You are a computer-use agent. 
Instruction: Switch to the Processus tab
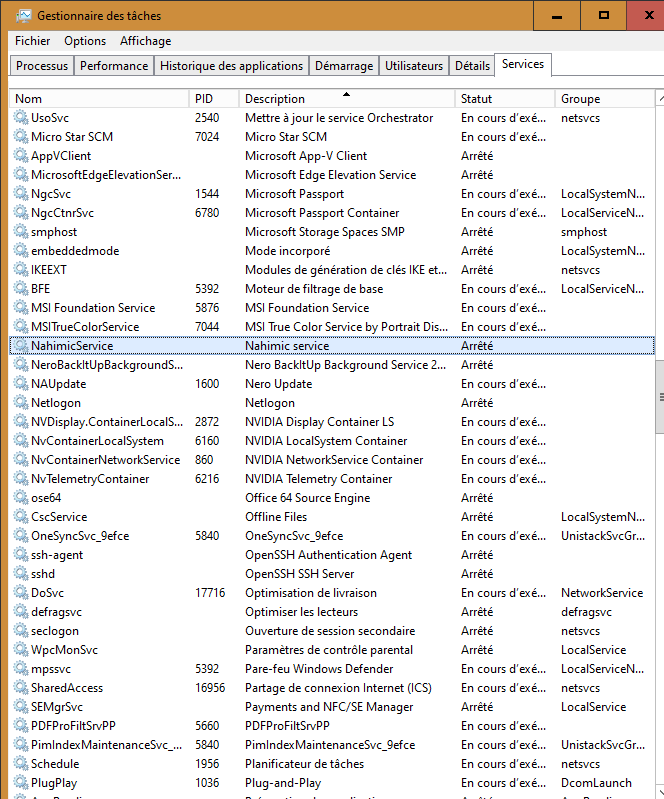coord(42,66)
